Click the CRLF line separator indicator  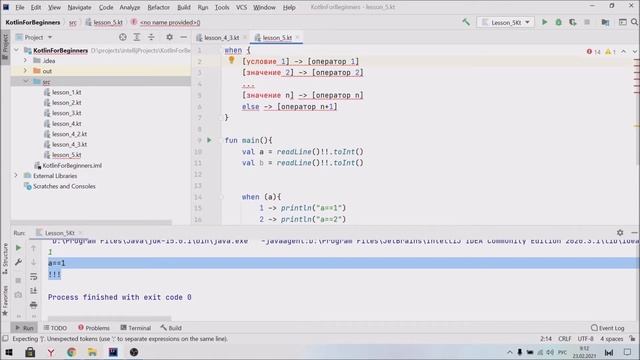[564, 339]
